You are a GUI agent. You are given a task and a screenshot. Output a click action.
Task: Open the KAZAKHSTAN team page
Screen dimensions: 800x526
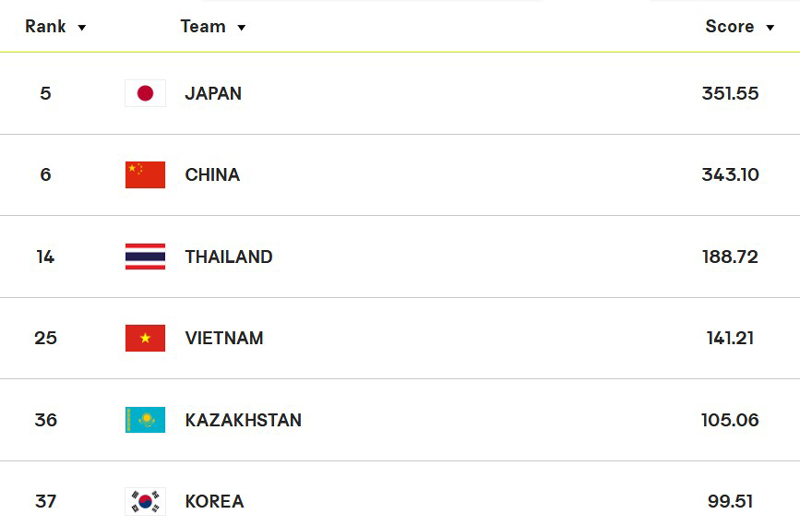coord(243,420)
